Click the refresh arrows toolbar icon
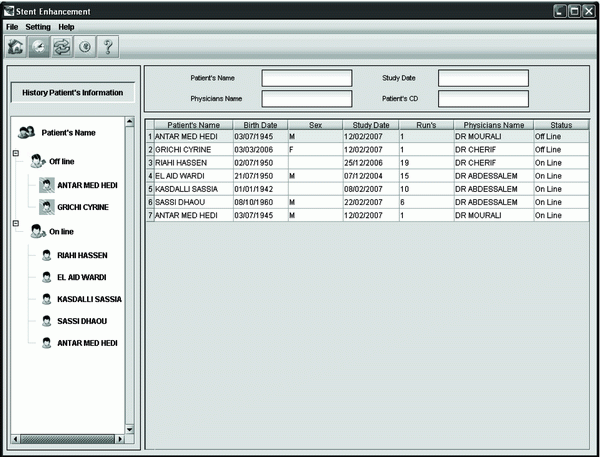This screenshot has width=600, height=457. coord(62,47)
